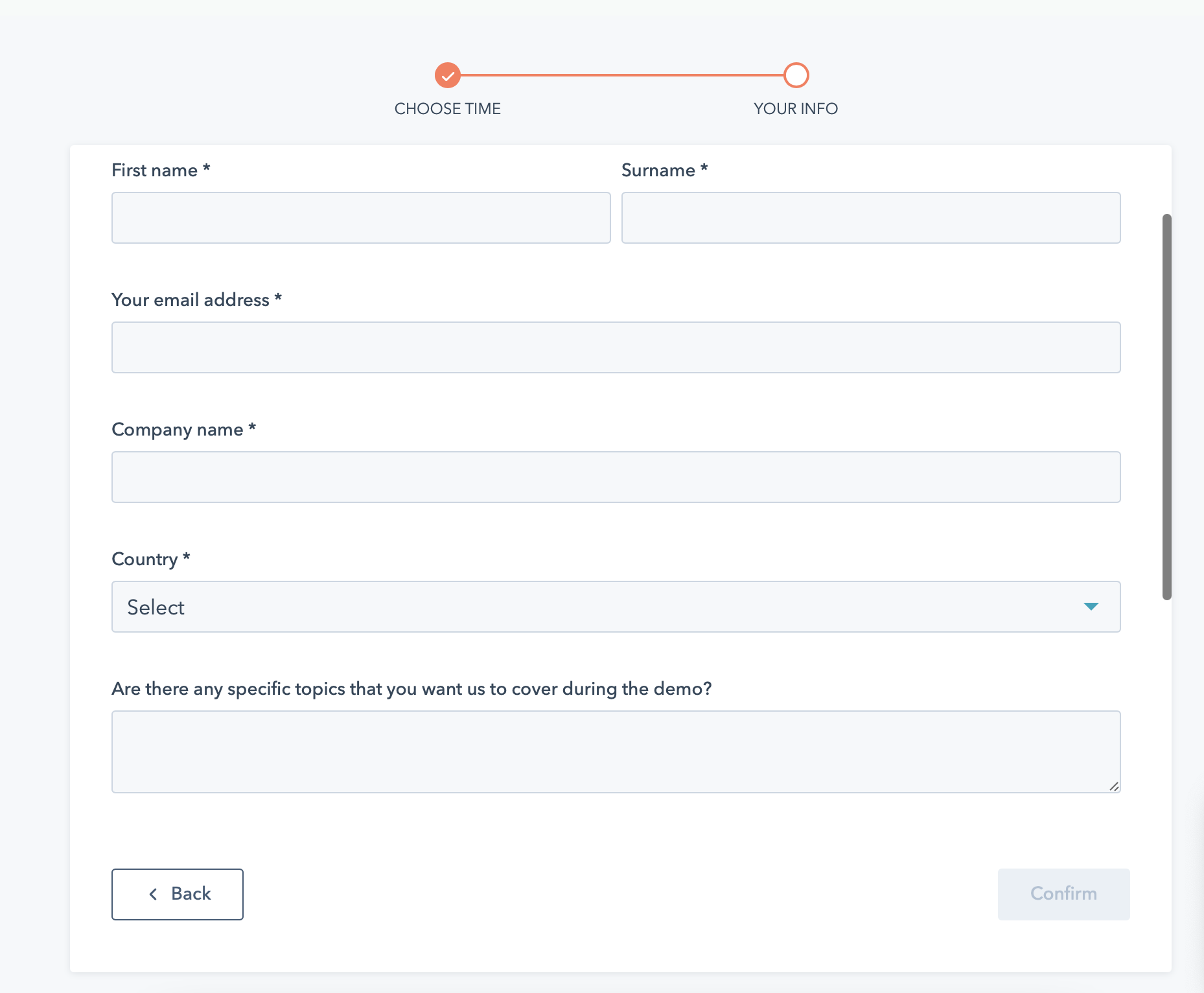Click the Country dropdown arrow
The image size is (1204, 993).
[1091, 607]
